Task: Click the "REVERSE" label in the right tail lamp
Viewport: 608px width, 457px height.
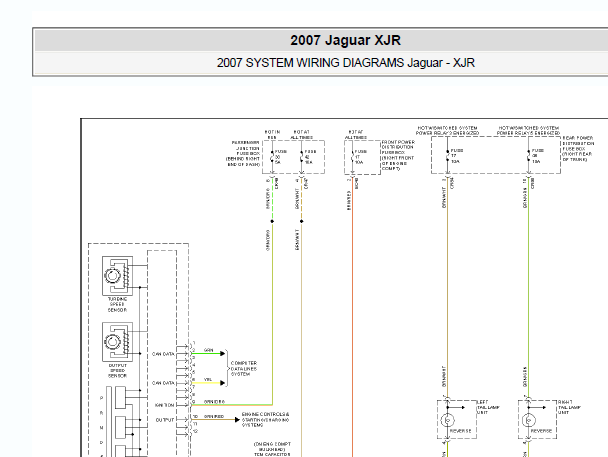Action: [541, 431]
